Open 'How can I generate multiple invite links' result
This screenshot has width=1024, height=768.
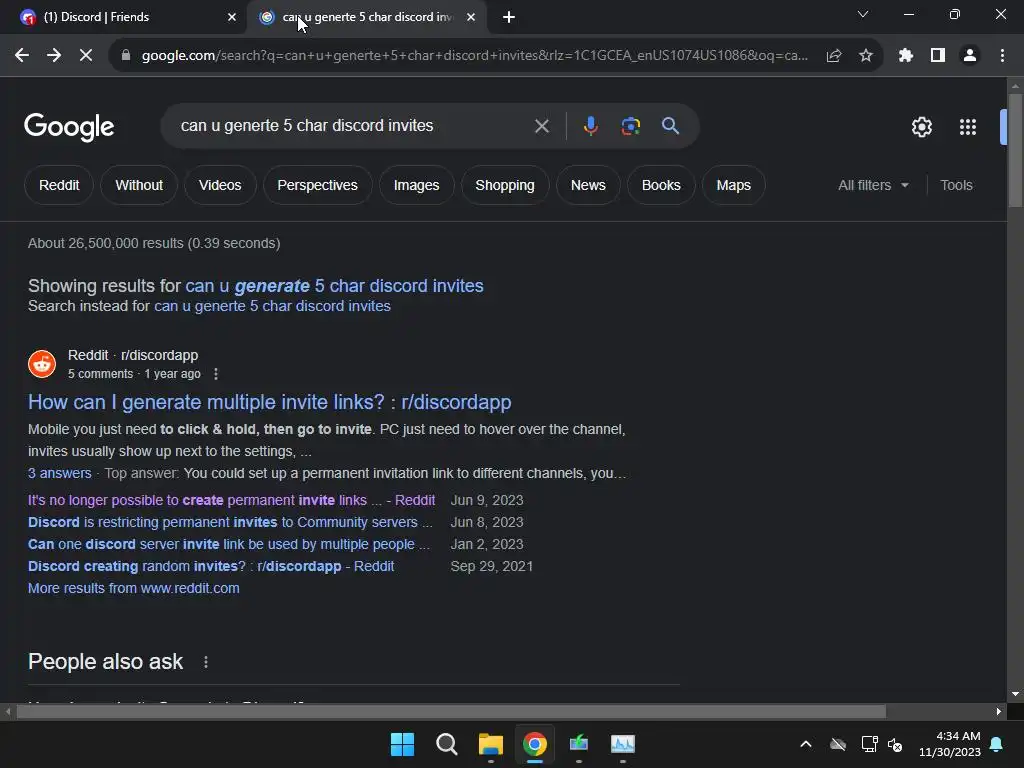tap(270, 402)
